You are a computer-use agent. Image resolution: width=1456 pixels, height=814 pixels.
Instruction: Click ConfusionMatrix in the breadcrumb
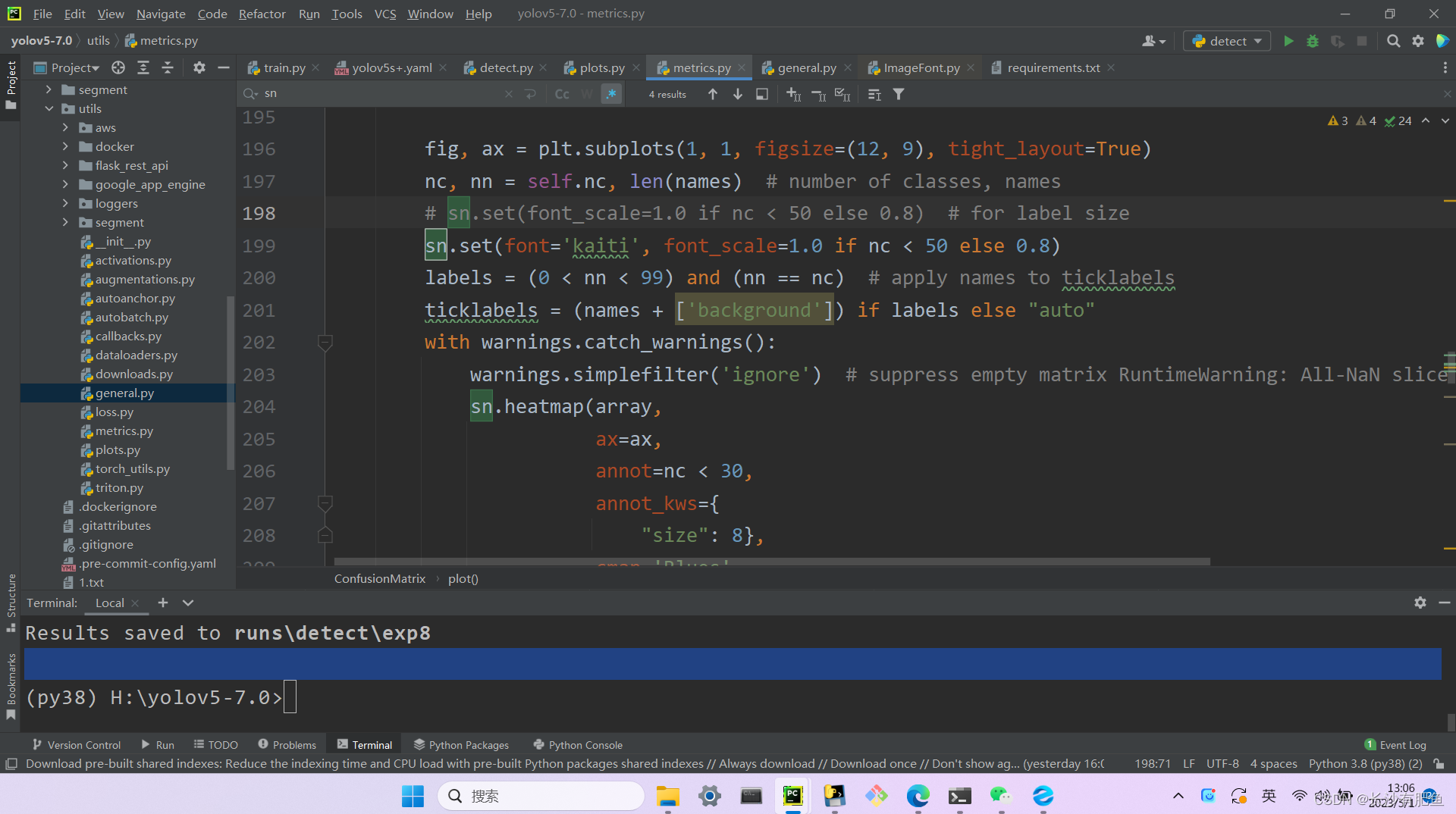(x=380, y=578)
